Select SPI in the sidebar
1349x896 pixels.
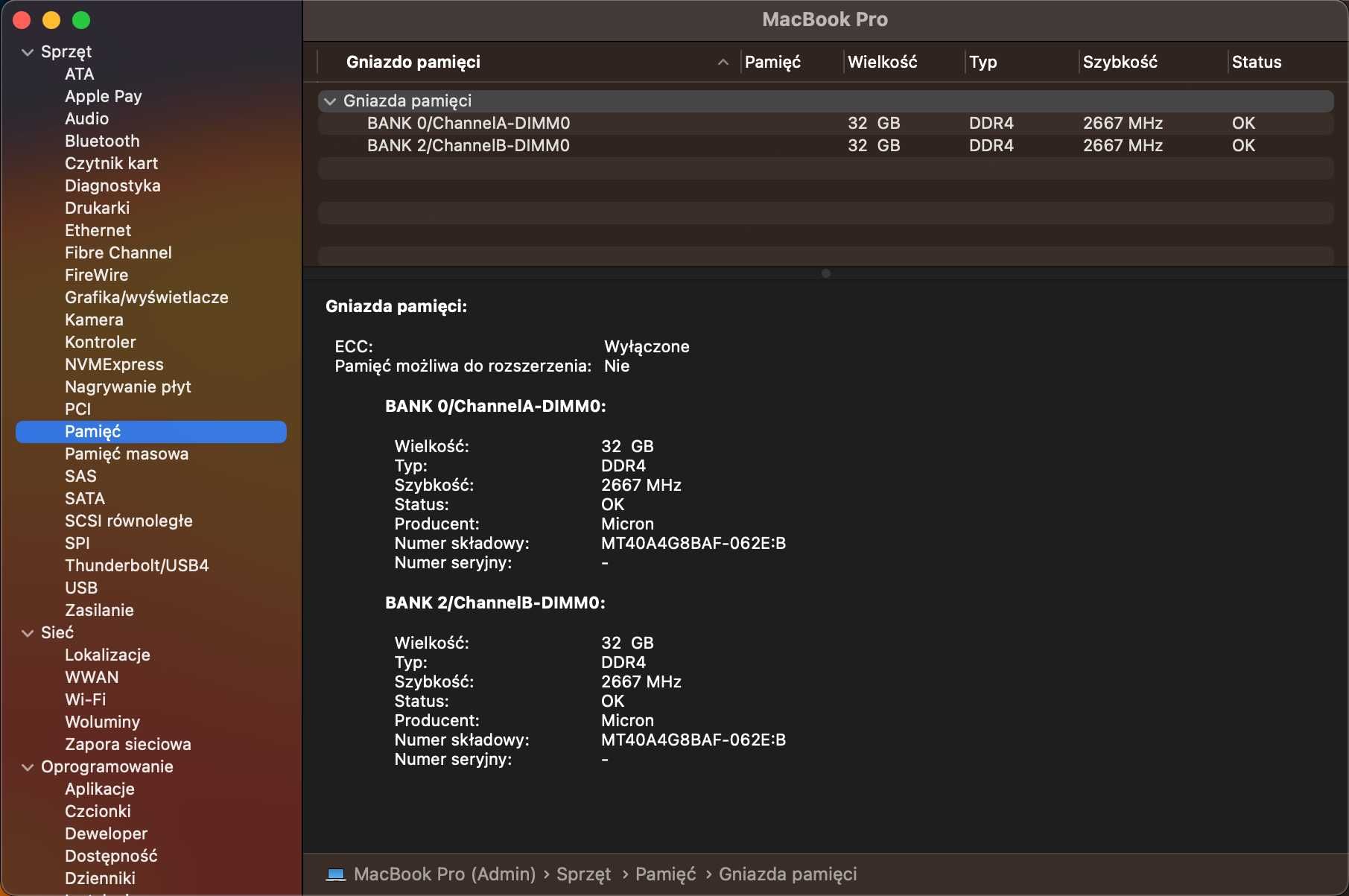tap(77, 544)
